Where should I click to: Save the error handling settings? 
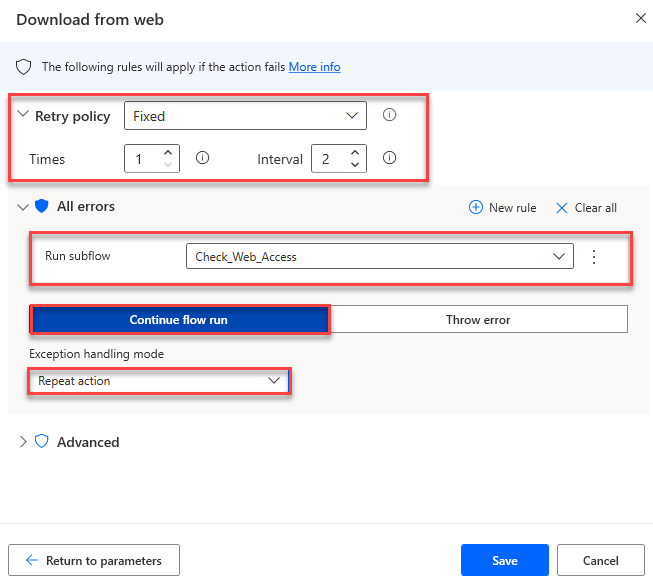point(505,560)
